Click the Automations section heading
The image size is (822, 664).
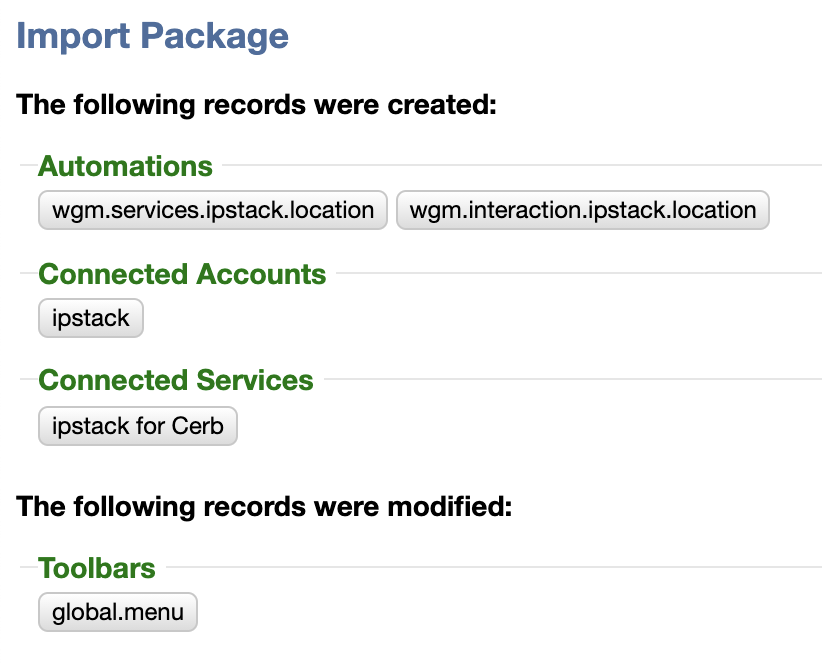pyautogui.click(x=125, y=166)
